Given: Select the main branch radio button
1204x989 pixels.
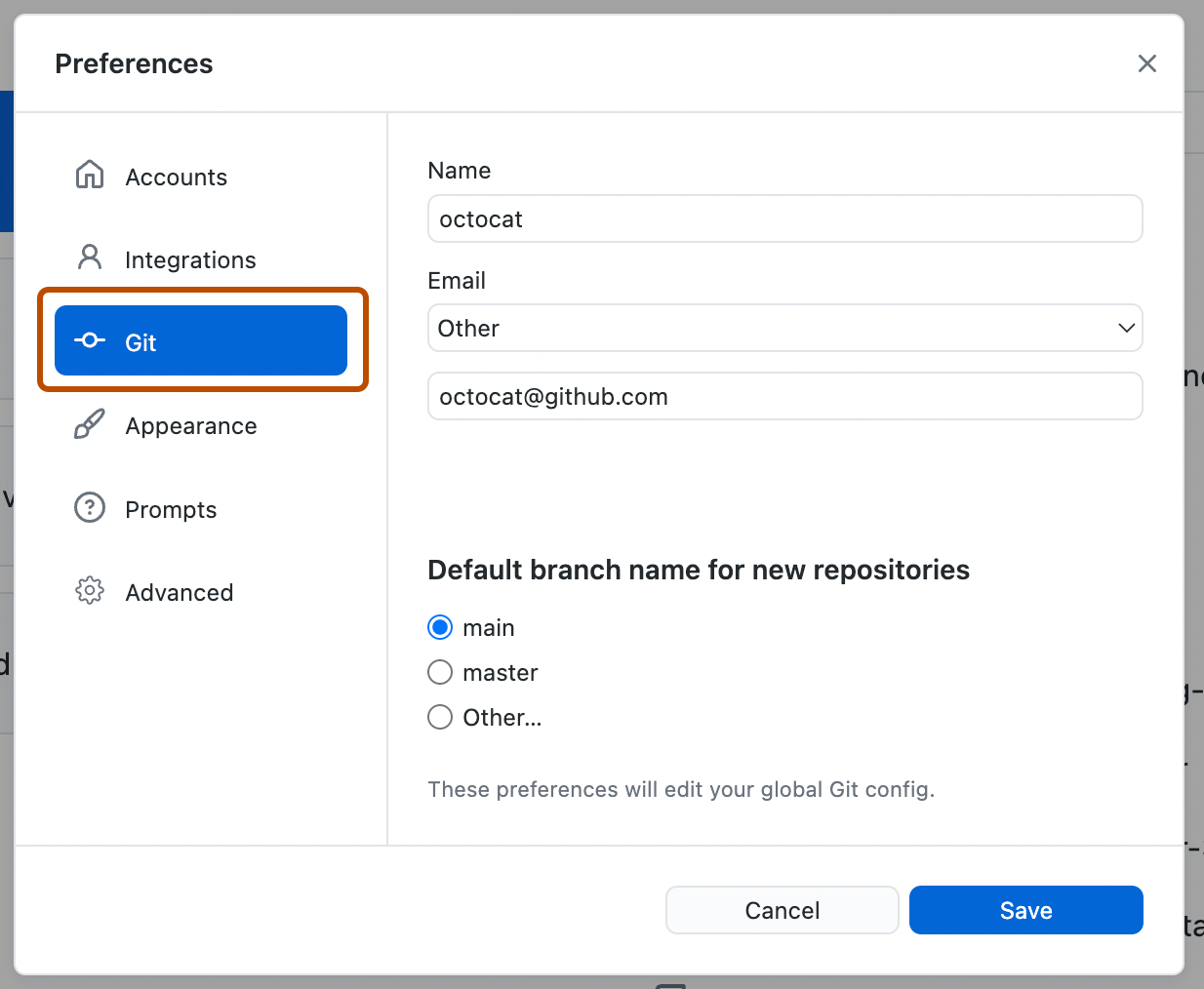Looking at the screenshot, I should (x=440, y=627).
